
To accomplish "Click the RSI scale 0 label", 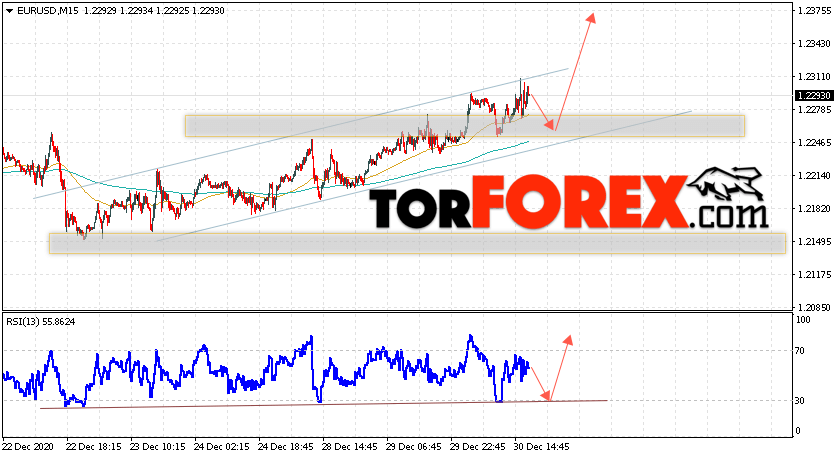I will click(798, 431).
